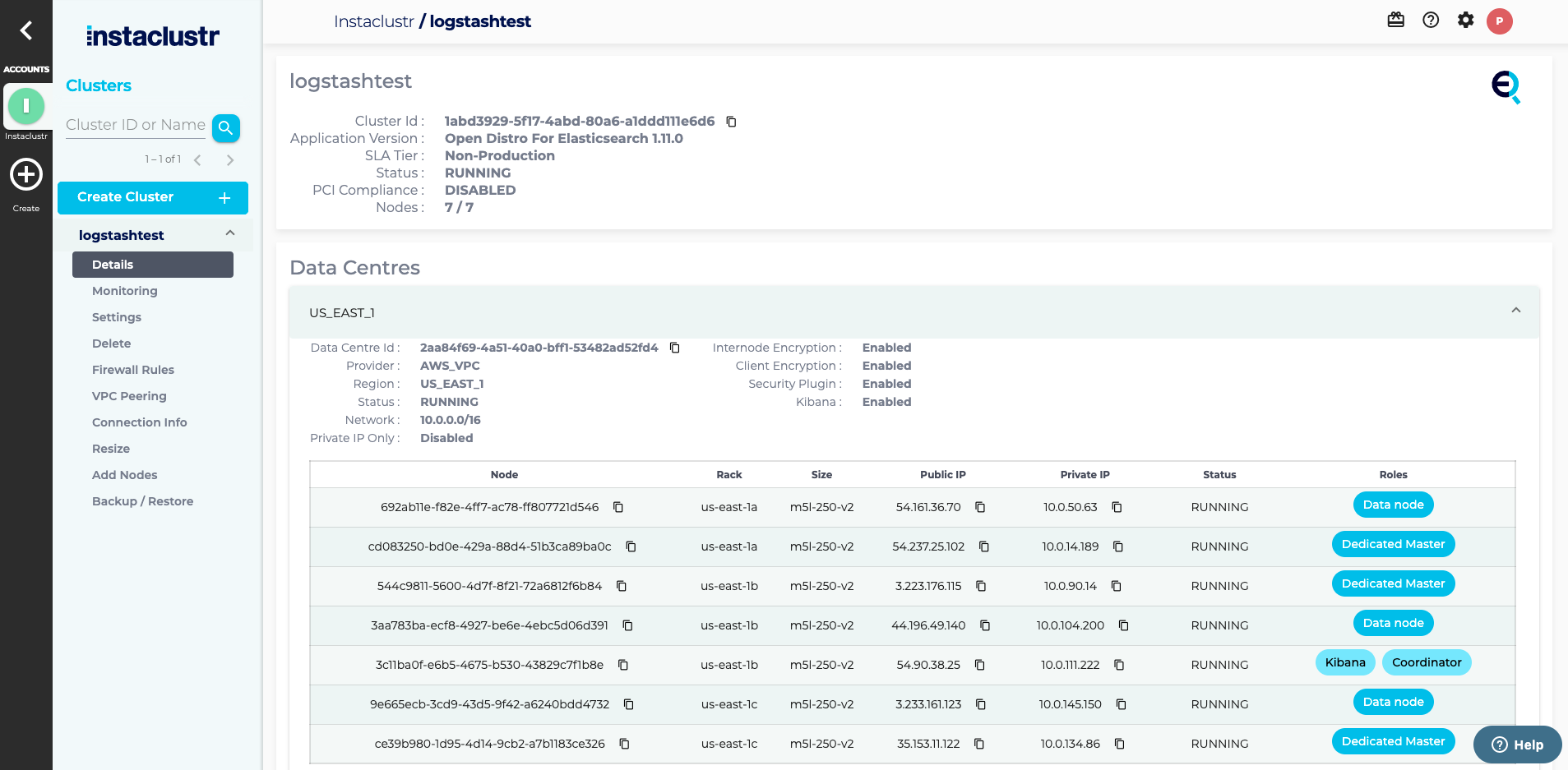1568x770 pixels.
Task: Copy the Cluster Id using its copy icon
Action: pos(731,122)
